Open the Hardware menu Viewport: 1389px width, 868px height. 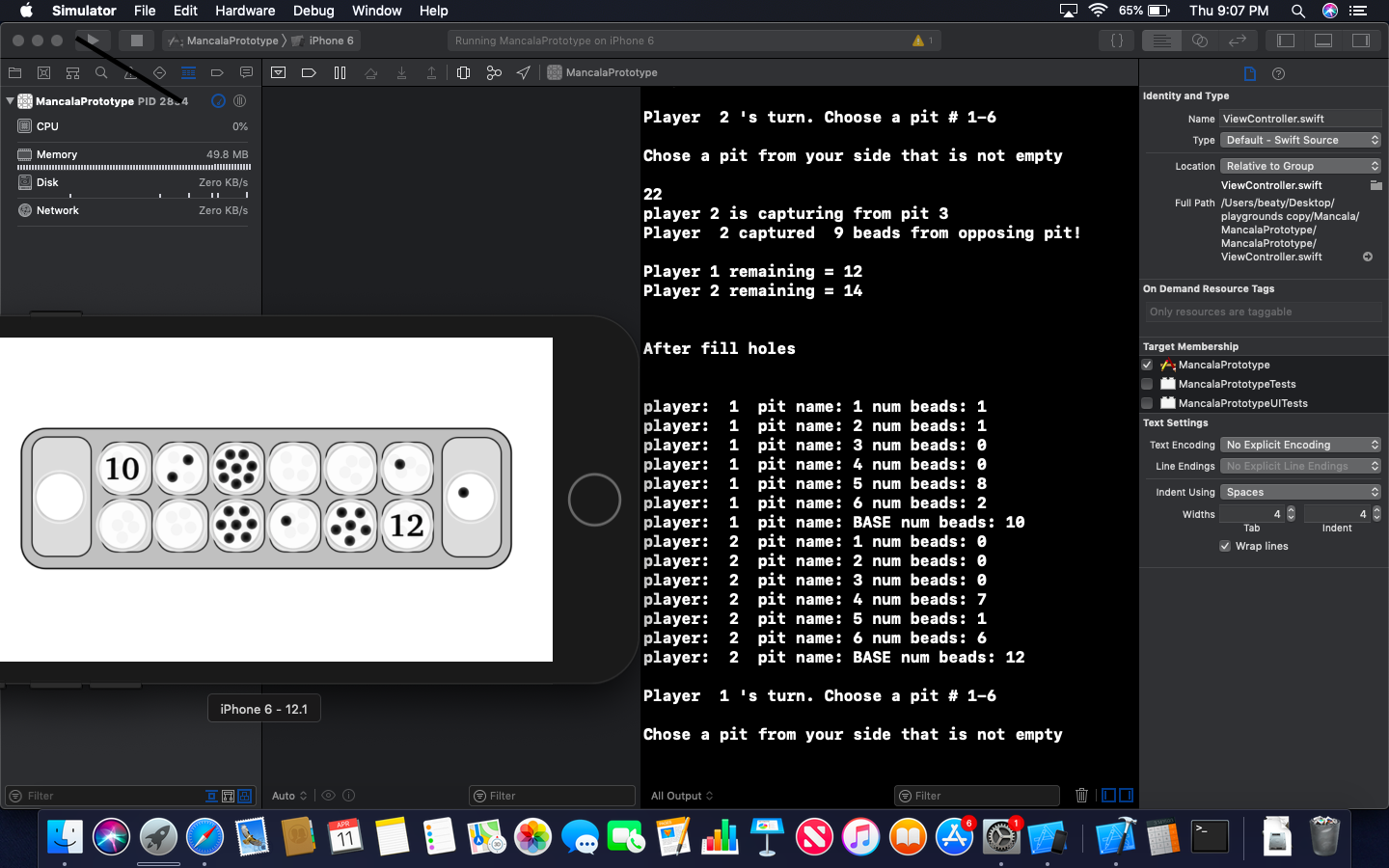point(245,11)
